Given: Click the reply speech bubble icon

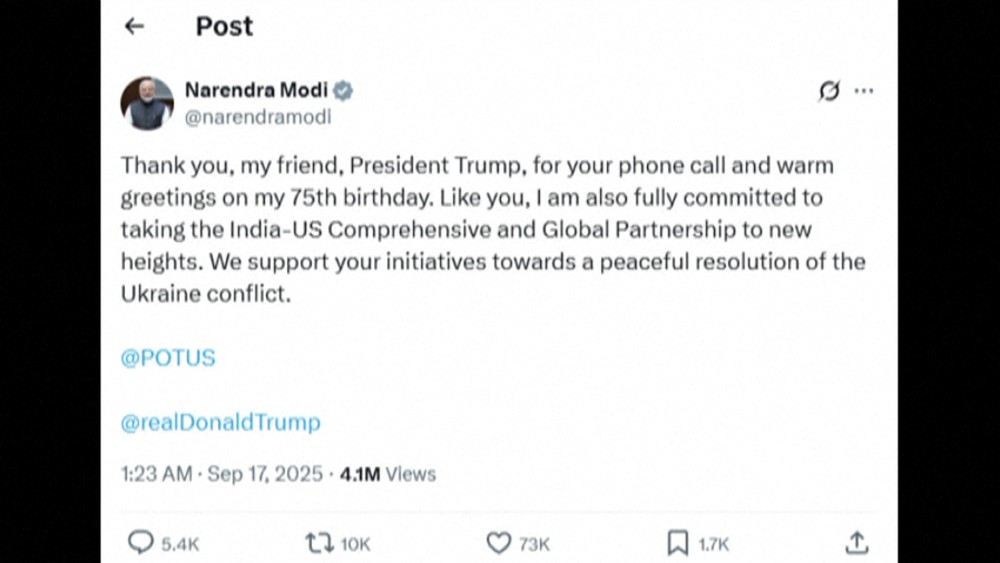Looking at the screenshot, I should pos(141,543).
